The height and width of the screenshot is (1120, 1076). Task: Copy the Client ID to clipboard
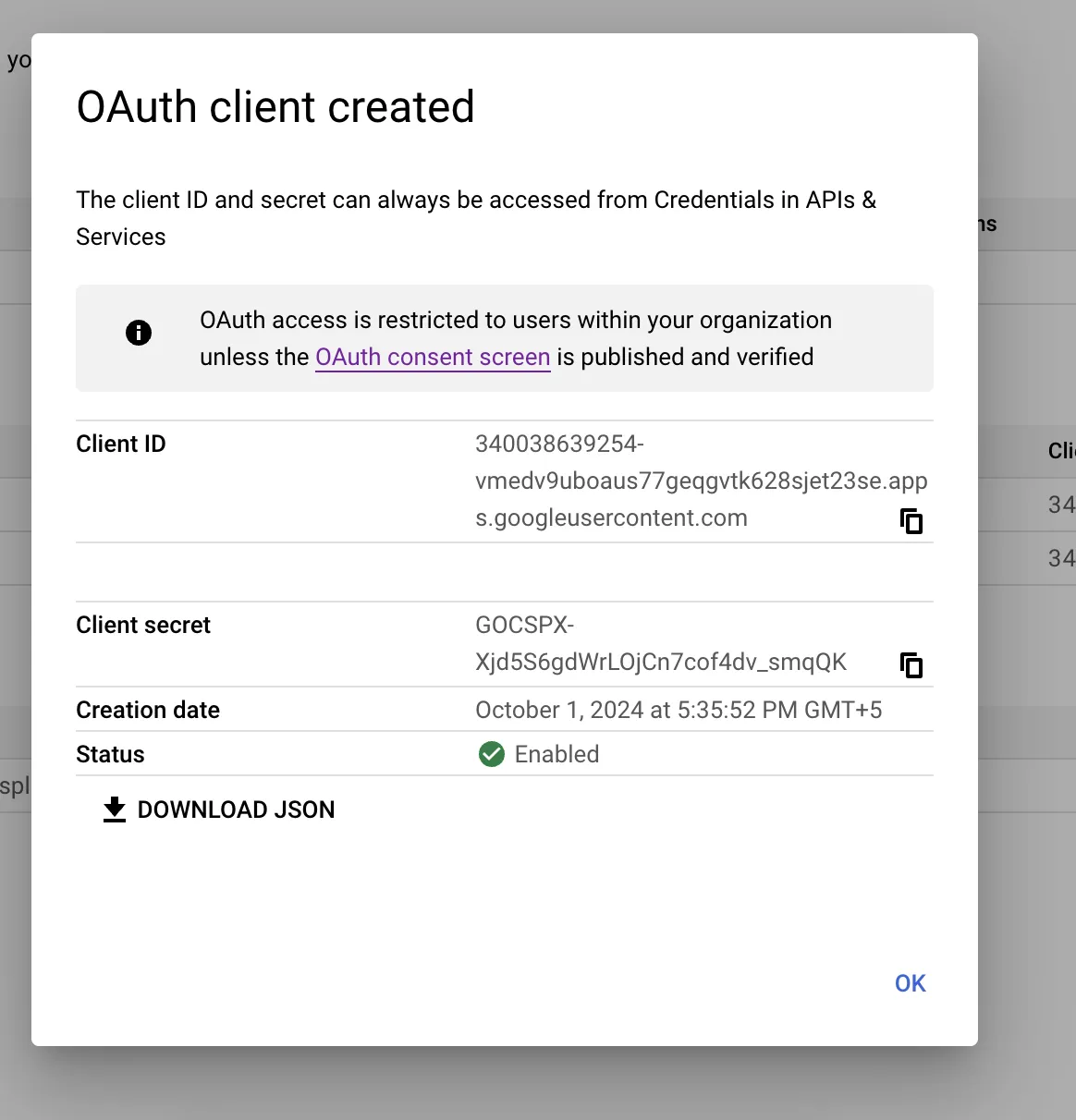pyautogui.click(x=911, y=521)
